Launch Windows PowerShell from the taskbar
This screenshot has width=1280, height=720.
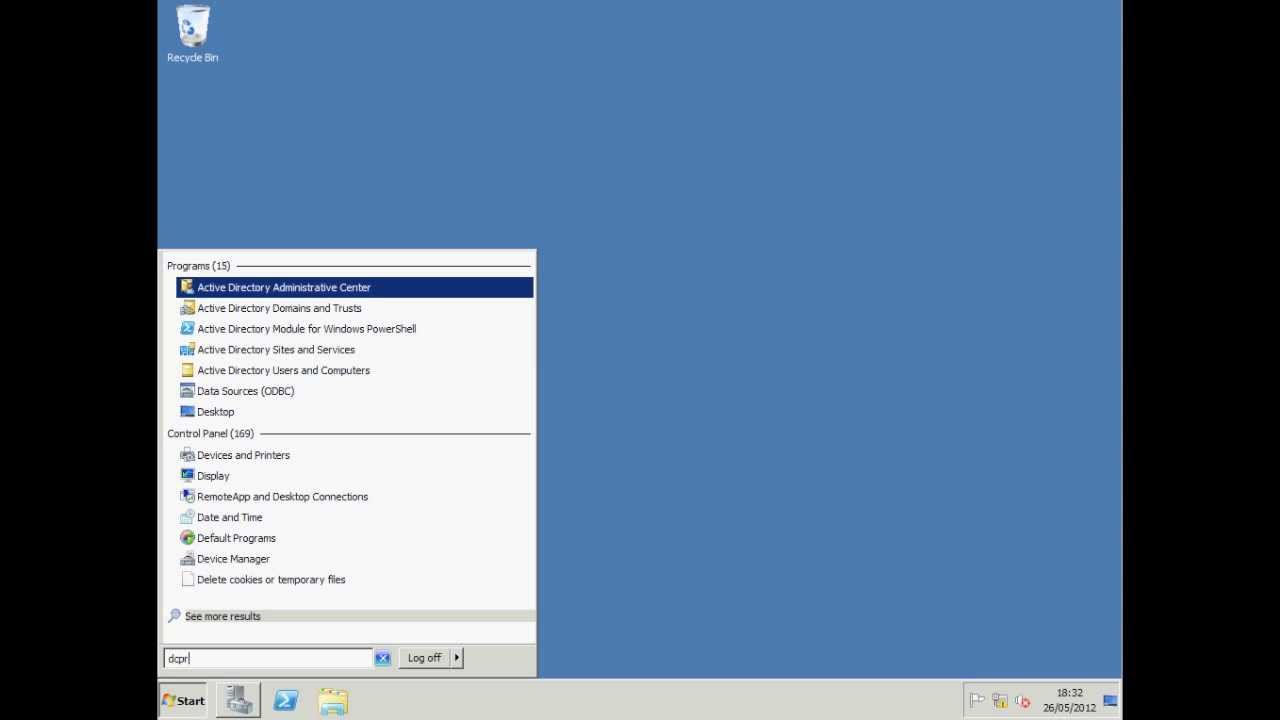[286, 700]
